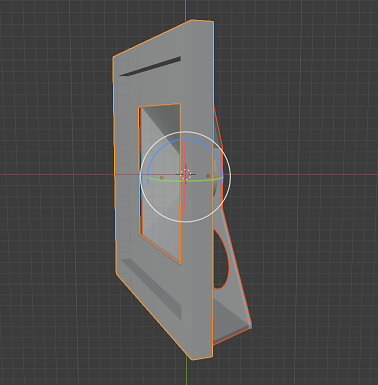Click the blue Z-axis rotation arc
378x385 pixels.
[x=185, y=140]
